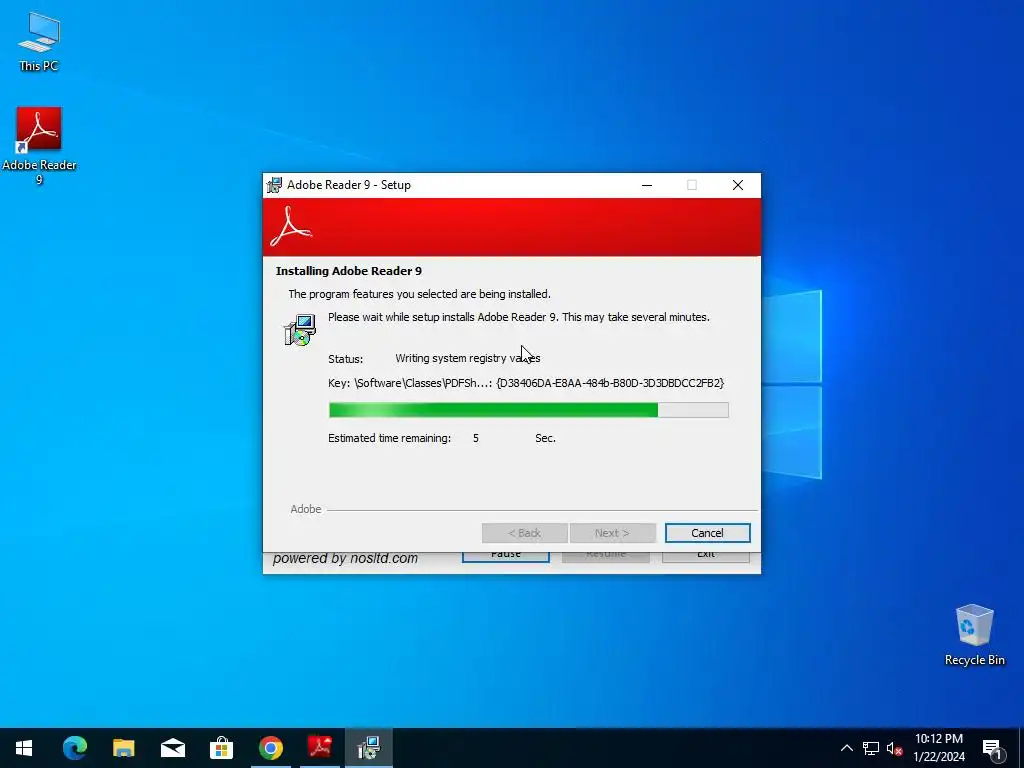
Task: Open the network status tray icon
Action: pos(871,748)
